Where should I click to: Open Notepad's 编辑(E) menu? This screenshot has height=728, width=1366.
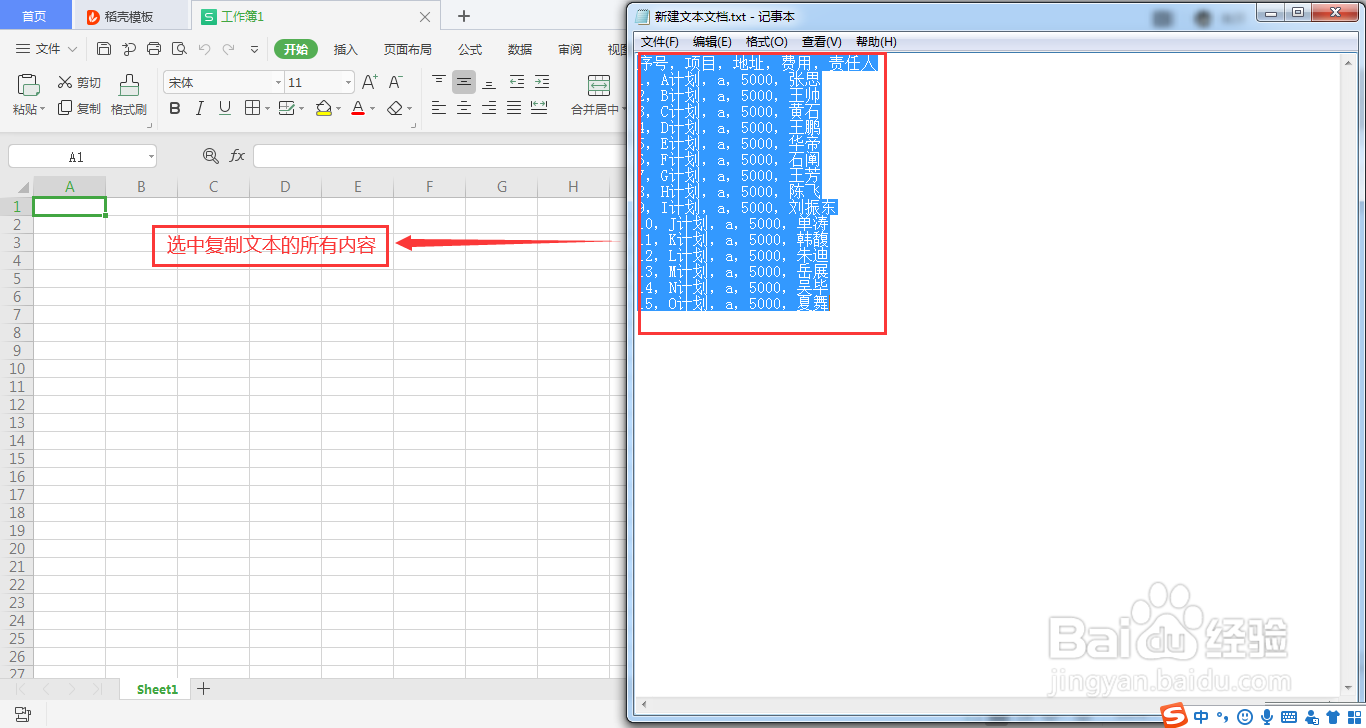712,41
